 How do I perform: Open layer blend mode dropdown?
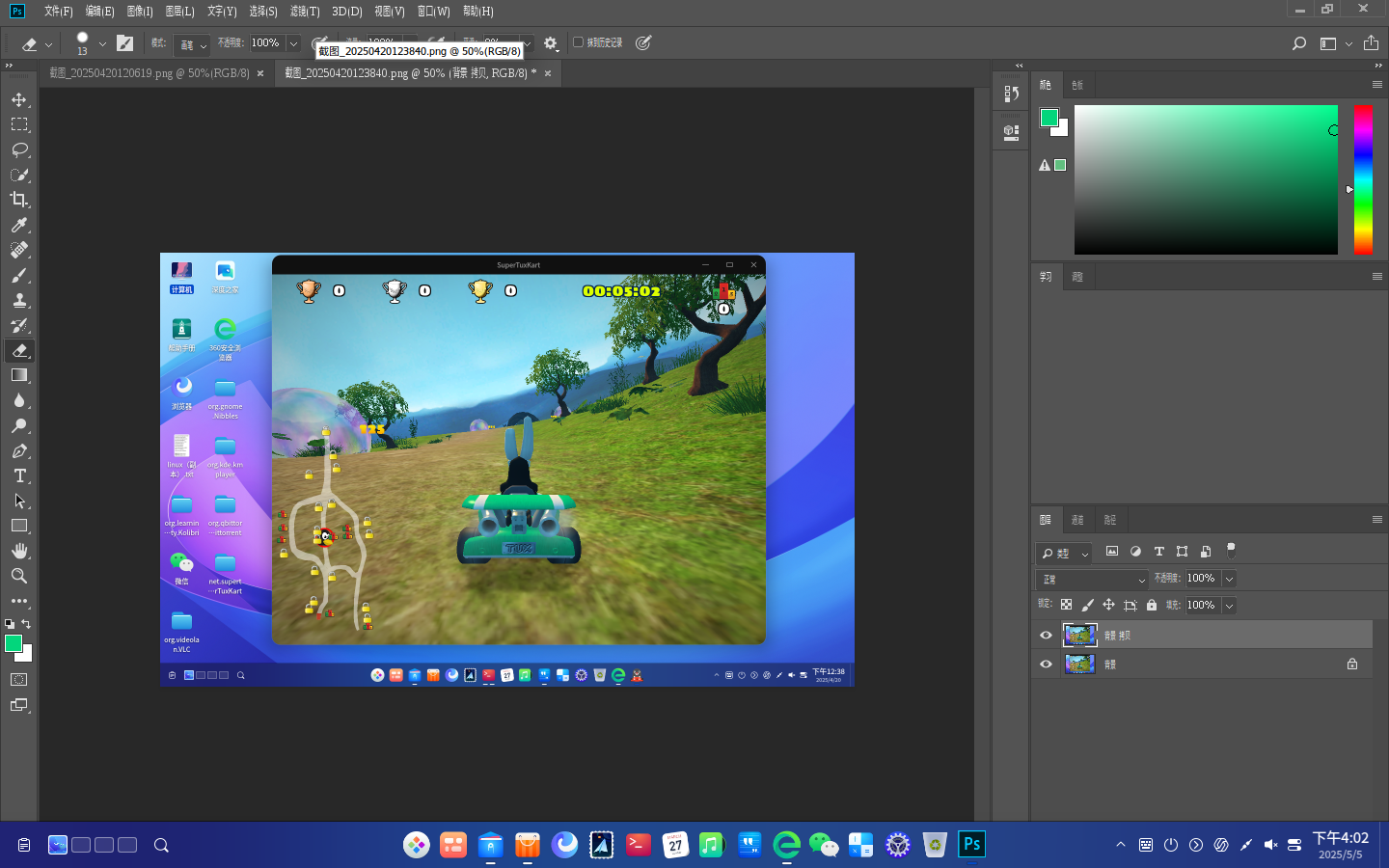click(1093, 579)
